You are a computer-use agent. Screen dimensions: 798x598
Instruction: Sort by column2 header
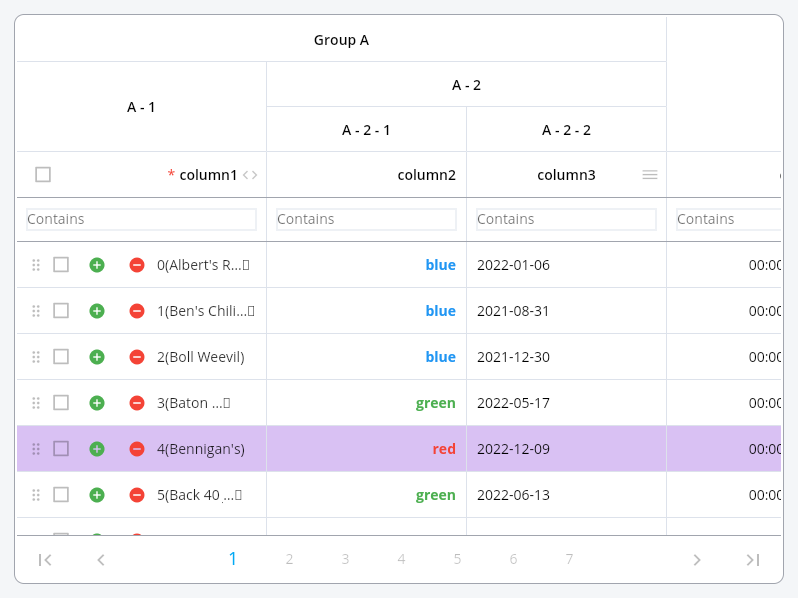[426, 175]
